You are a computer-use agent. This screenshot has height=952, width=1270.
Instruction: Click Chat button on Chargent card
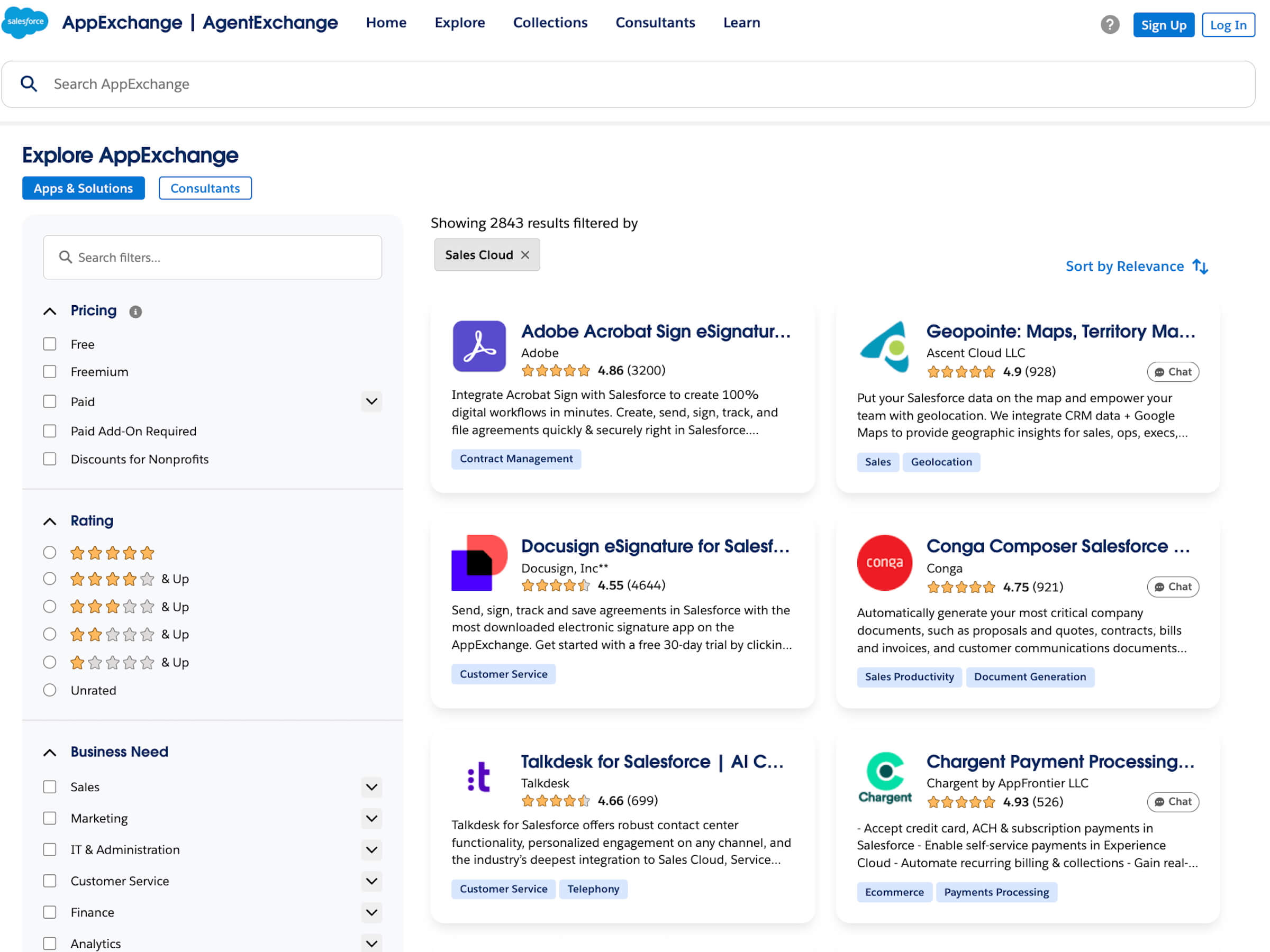coord(1173,802)
